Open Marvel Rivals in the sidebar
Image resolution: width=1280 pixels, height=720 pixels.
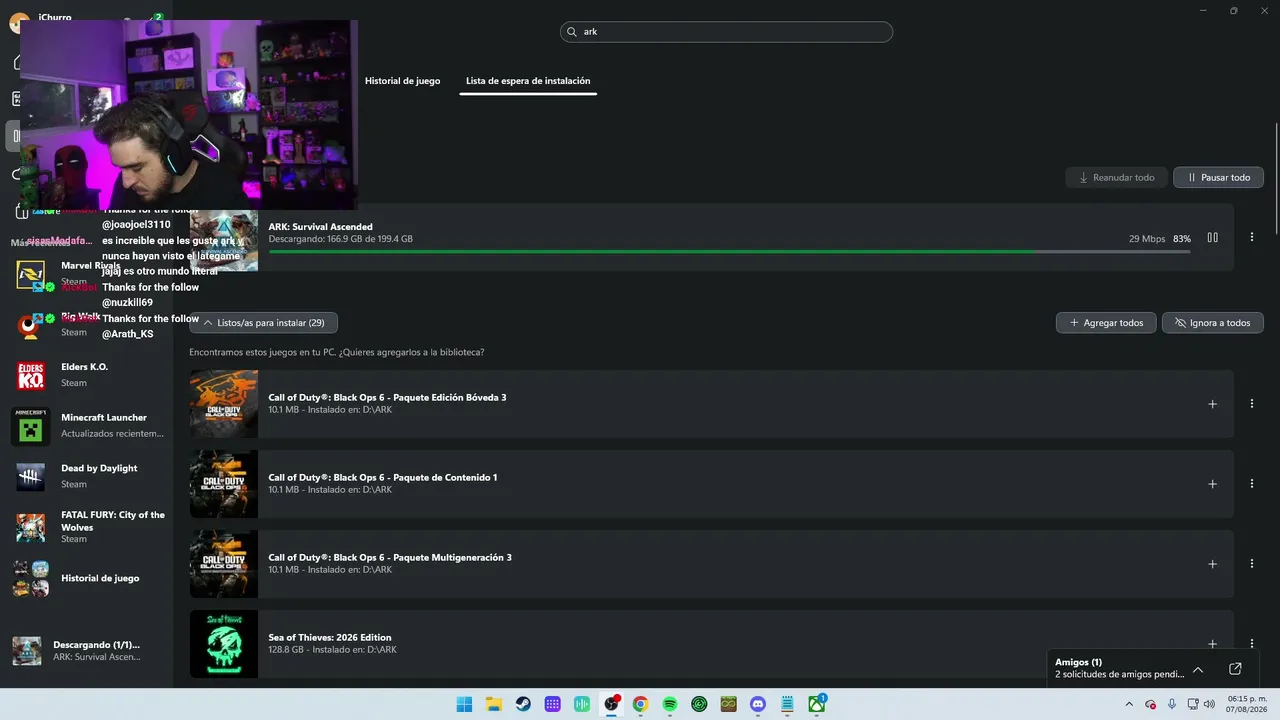[x=88, y=273]
